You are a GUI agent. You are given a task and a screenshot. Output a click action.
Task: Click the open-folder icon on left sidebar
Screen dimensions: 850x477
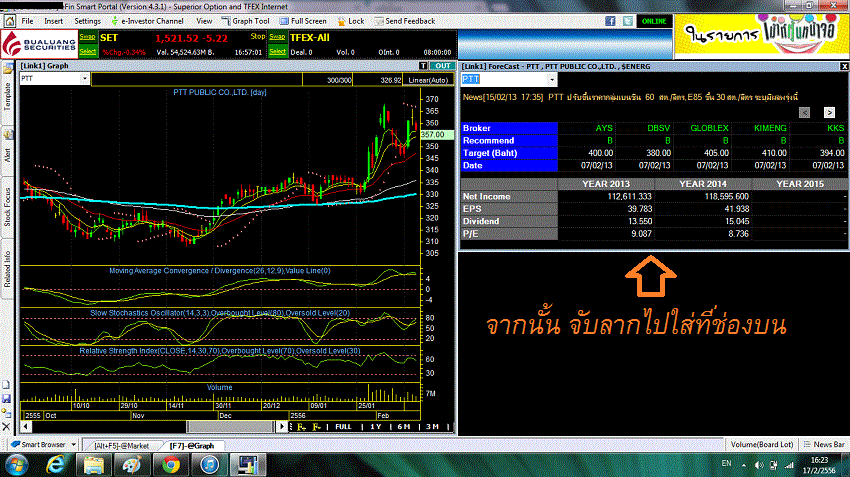tap(8, 69)
